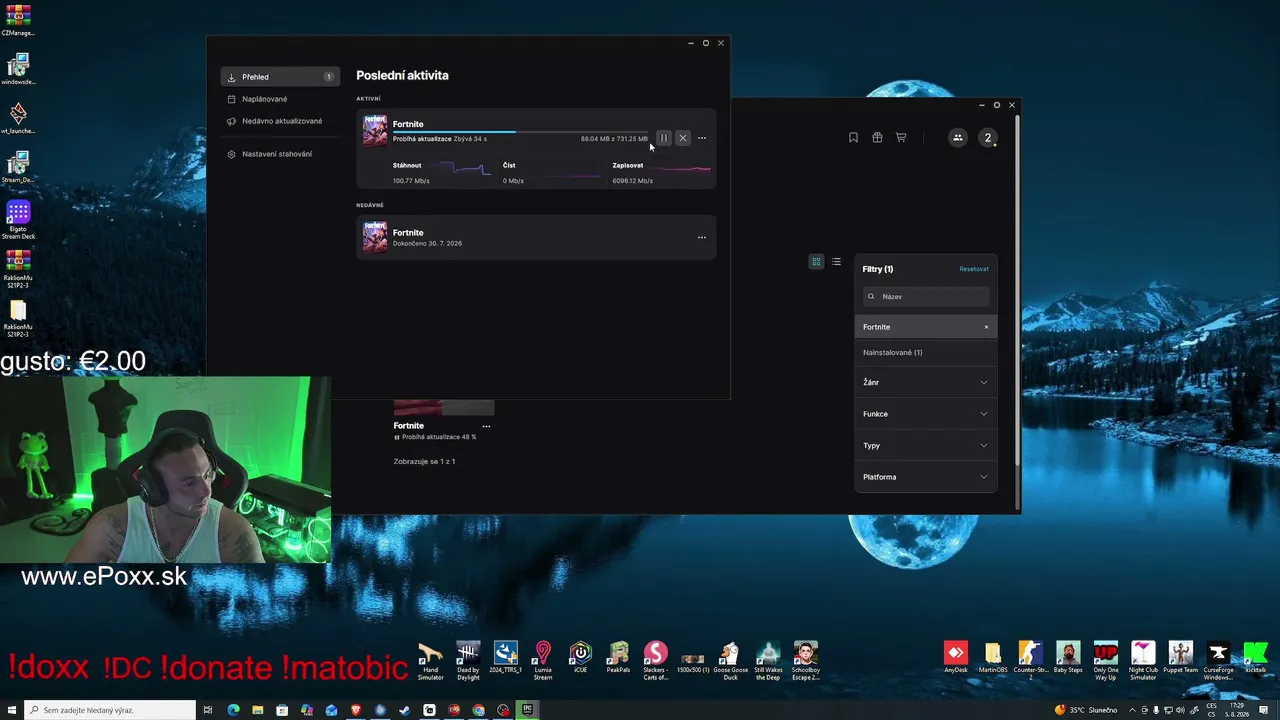Open the Epic Games Launcher taskbar icon
This screenshot has height=720, width=1280.
[x=528, y=710]
